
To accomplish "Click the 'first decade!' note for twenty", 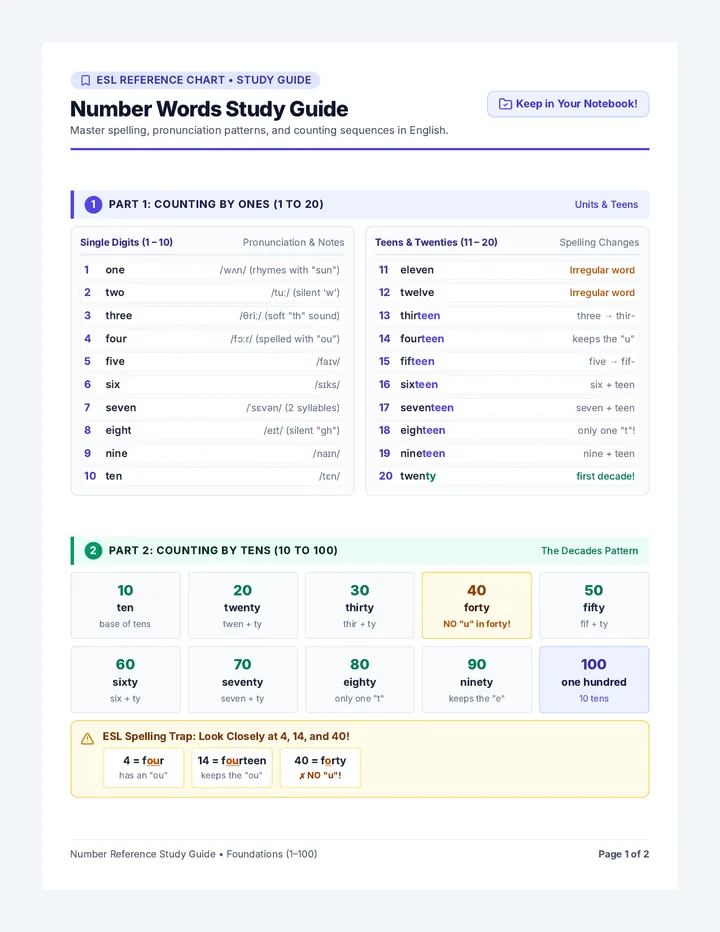I will [605, 476].
